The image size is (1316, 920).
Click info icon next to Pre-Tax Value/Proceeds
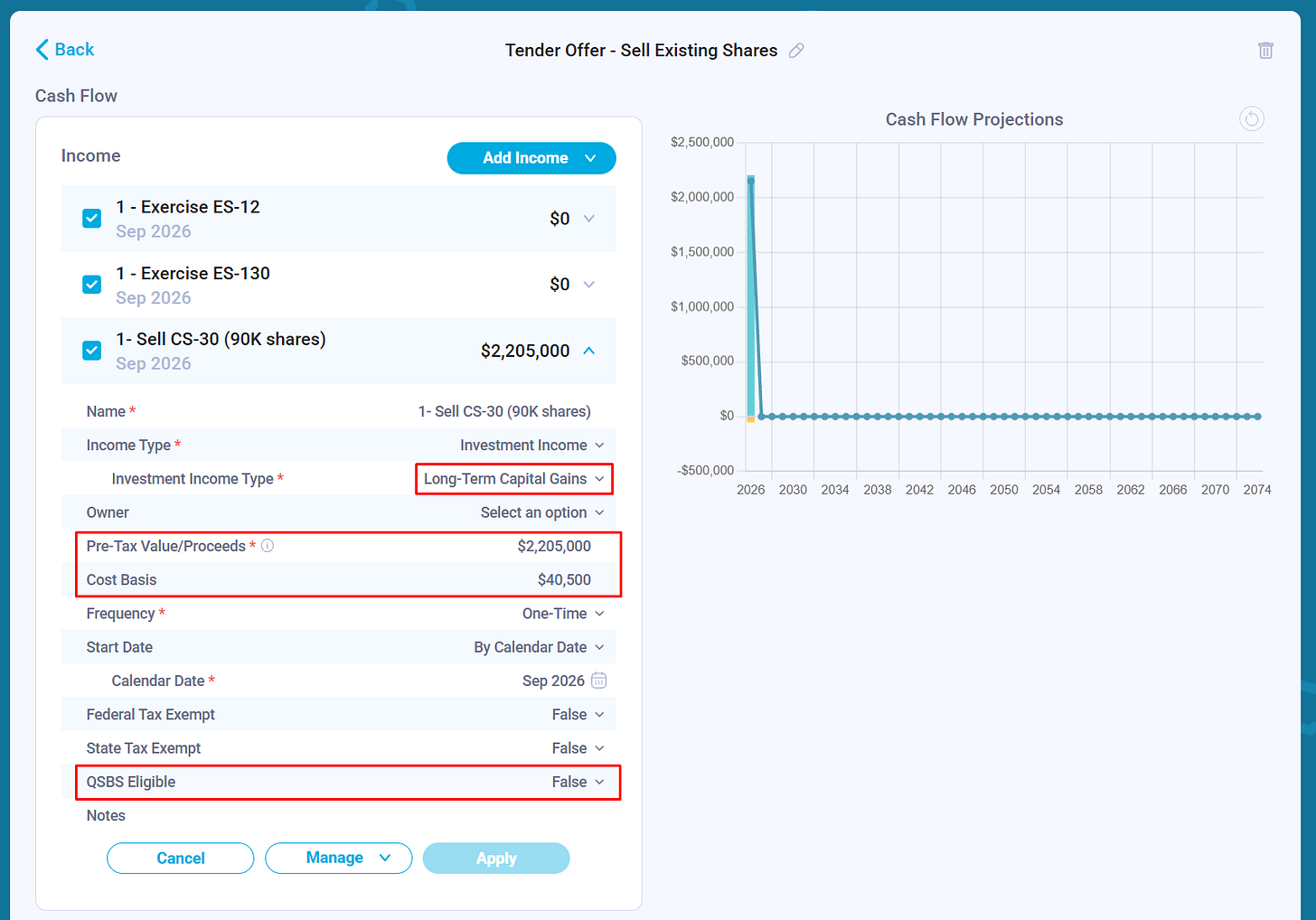click(268, 546)
